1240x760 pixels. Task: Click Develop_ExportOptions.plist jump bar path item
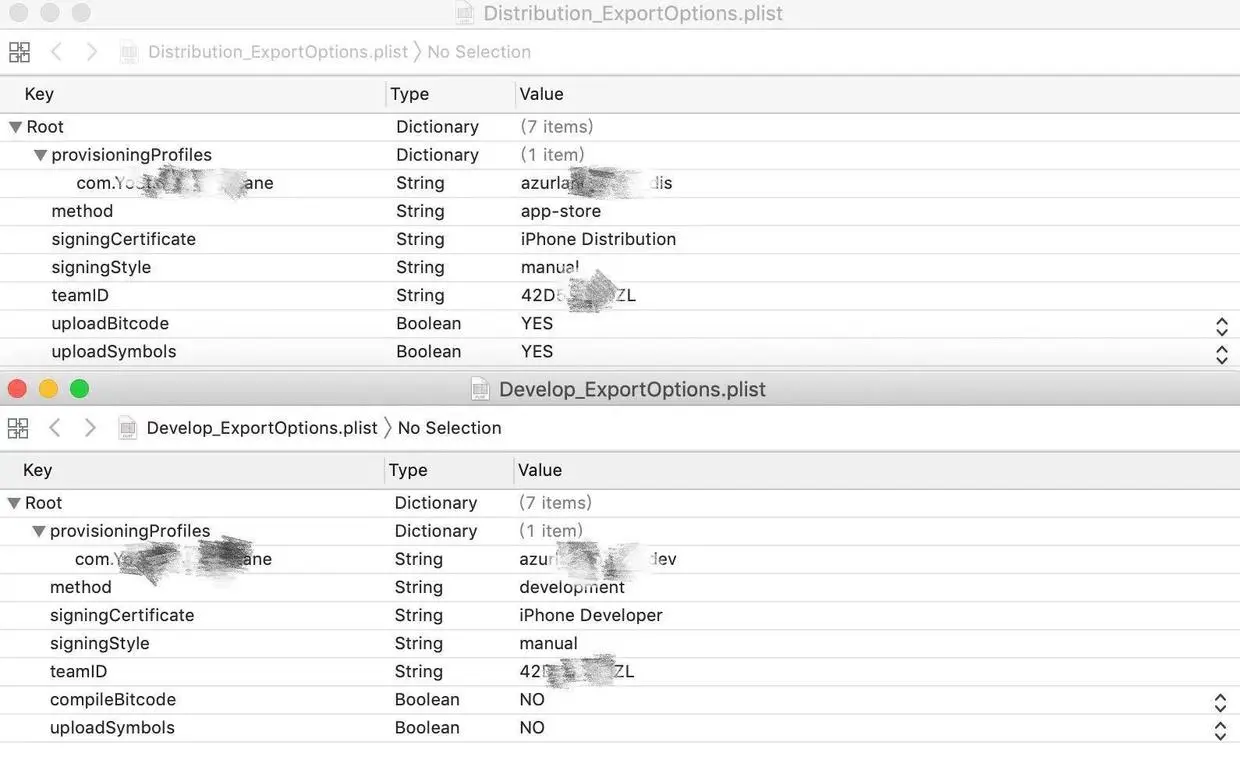pos(262,428)
